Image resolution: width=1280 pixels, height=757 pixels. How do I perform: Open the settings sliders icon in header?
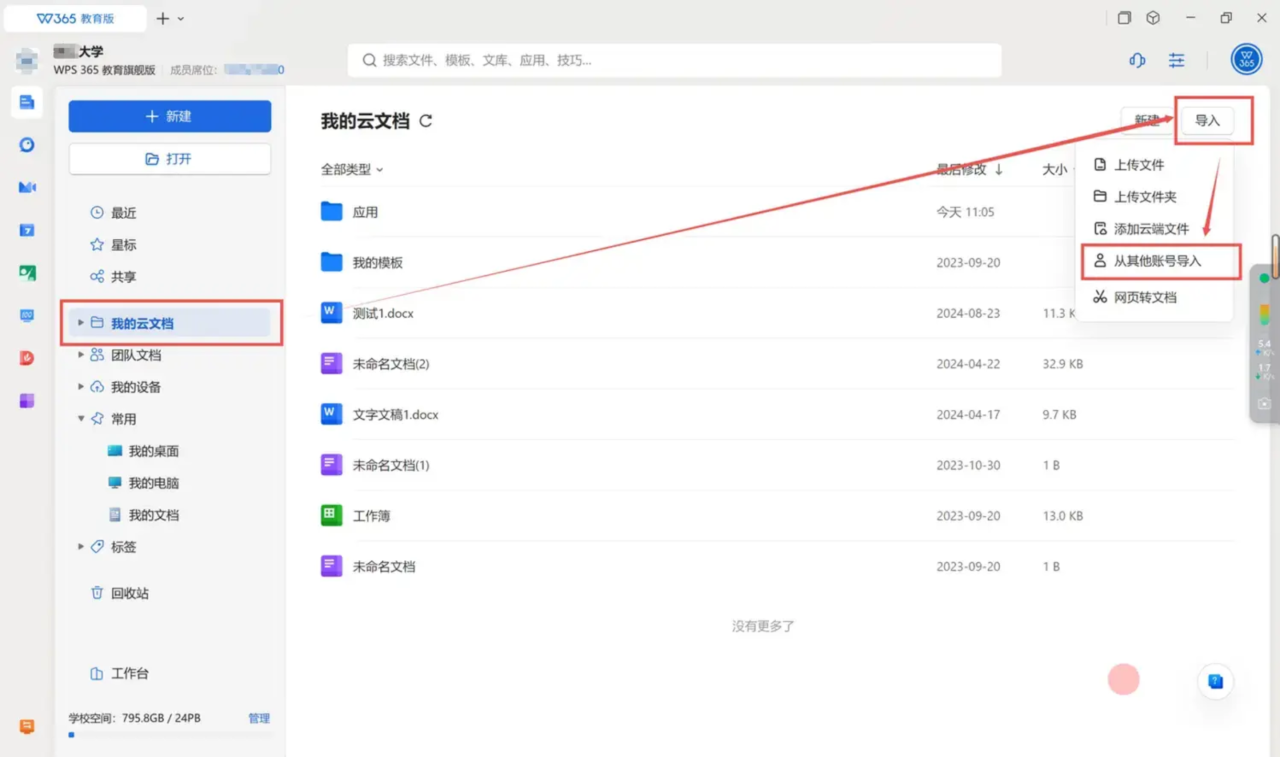[x=1177, y=60]
